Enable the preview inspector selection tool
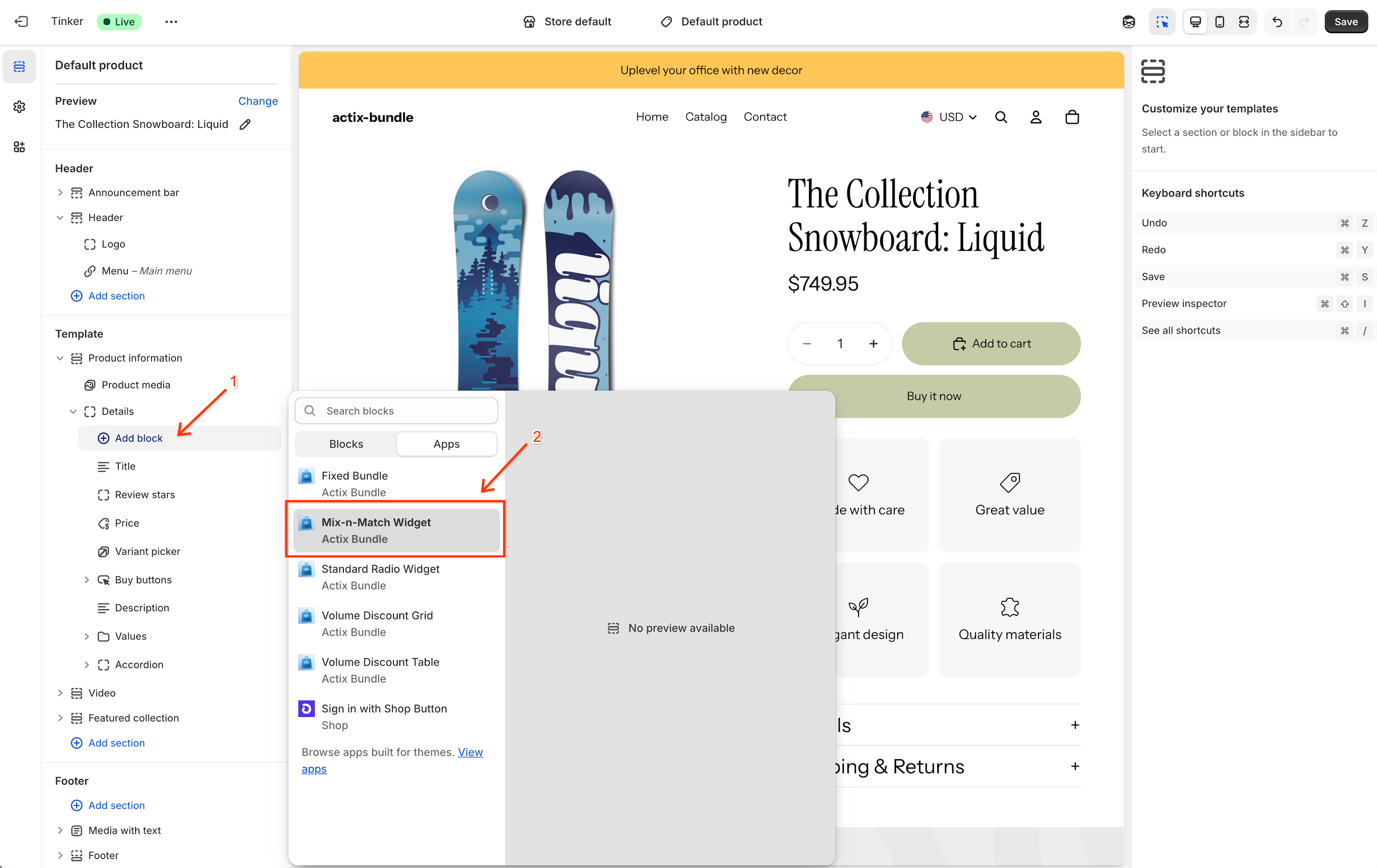Screen dimensions: 1377x868 tap(1162, 21)
